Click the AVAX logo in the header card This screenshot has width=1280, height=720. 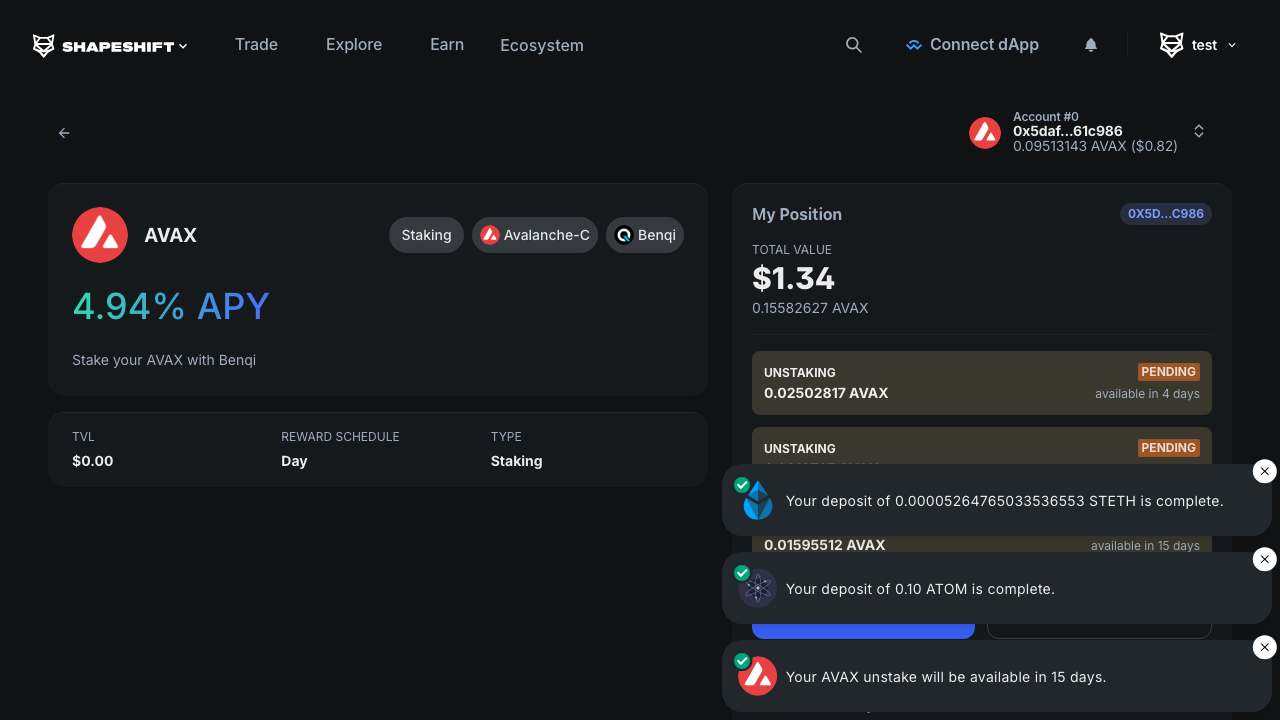[100, 235]
